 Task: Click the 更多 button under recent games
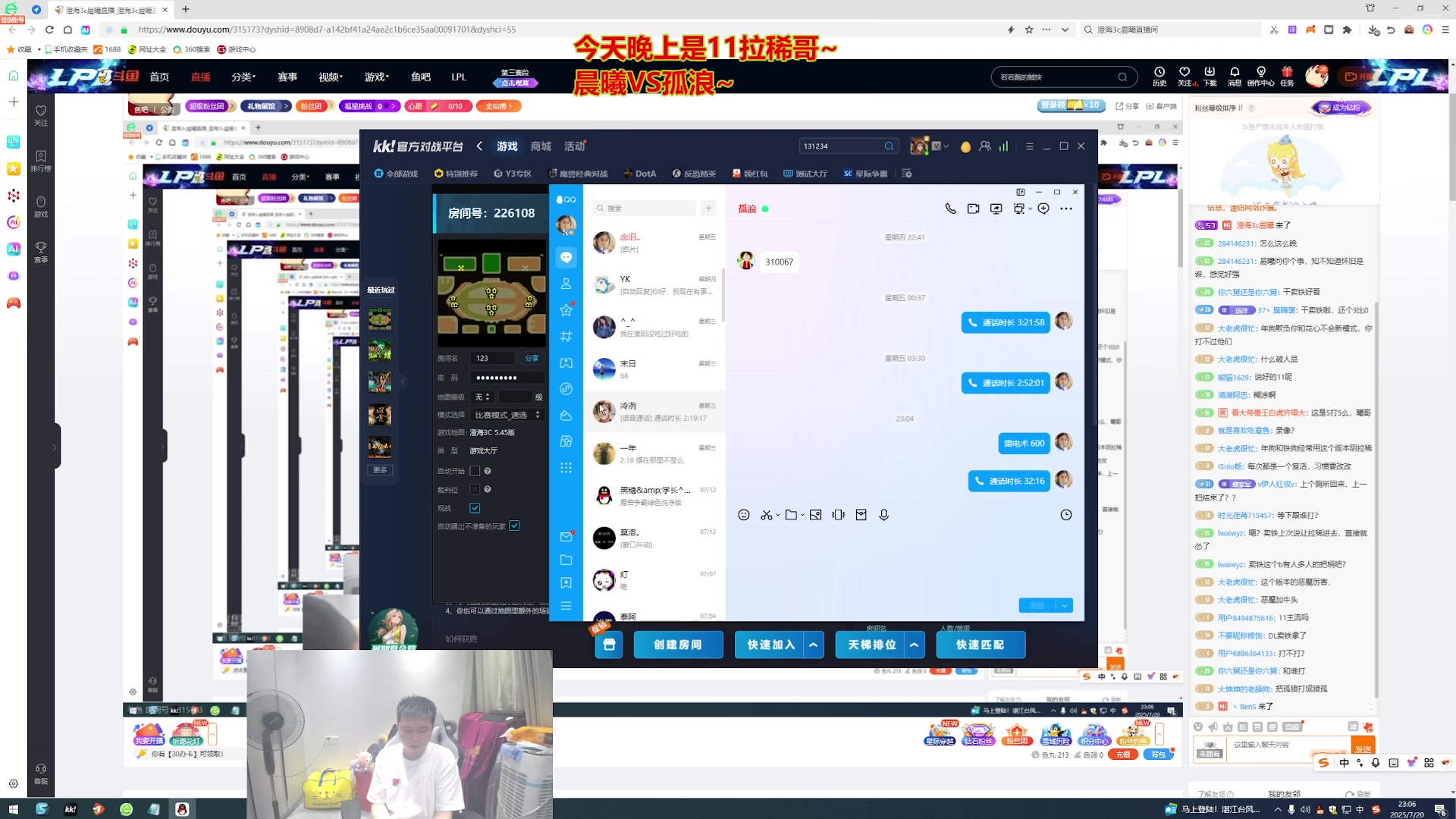380,470
